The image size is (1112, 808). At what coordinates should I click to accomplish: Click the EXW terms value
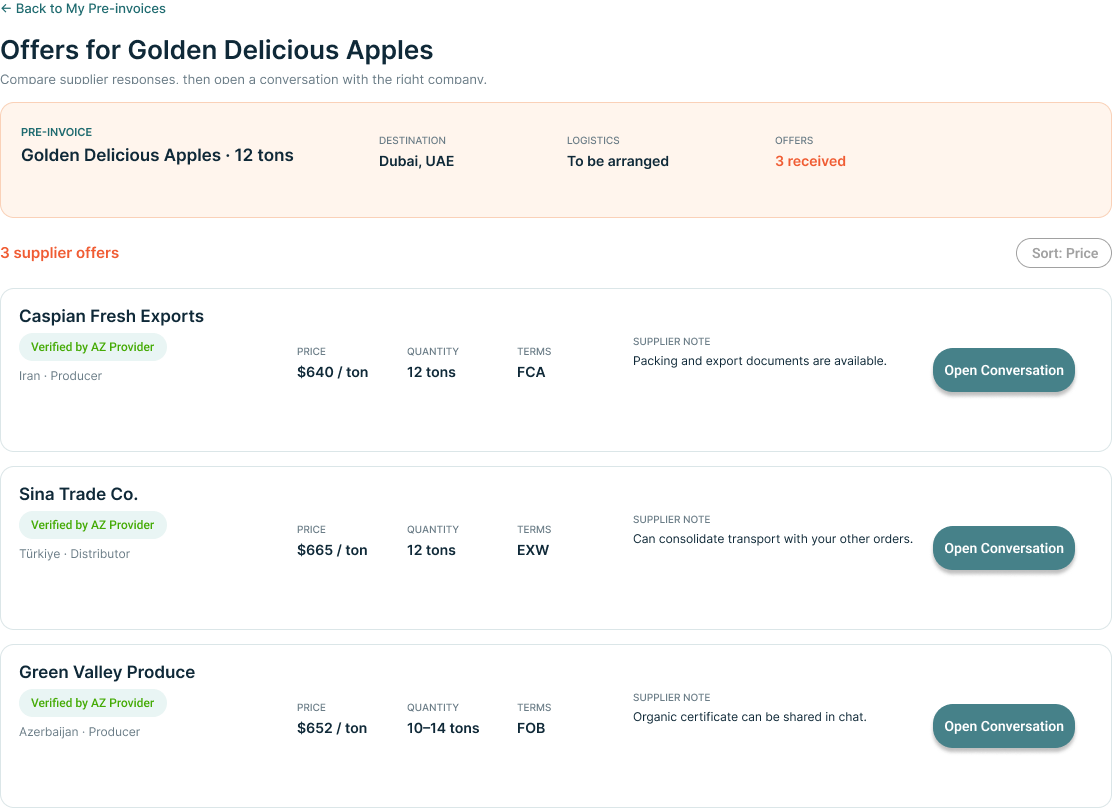click(533, 550)
